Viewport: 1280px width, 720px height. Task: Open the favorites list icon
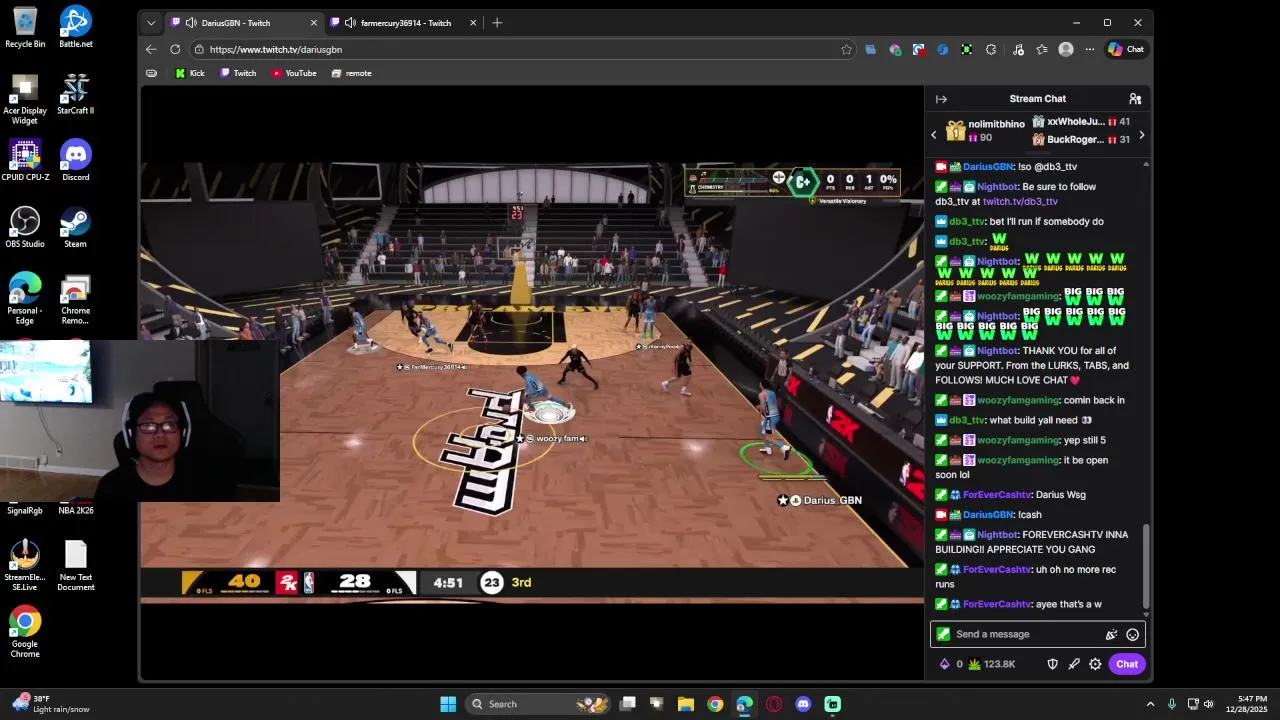coord(1042,49)
